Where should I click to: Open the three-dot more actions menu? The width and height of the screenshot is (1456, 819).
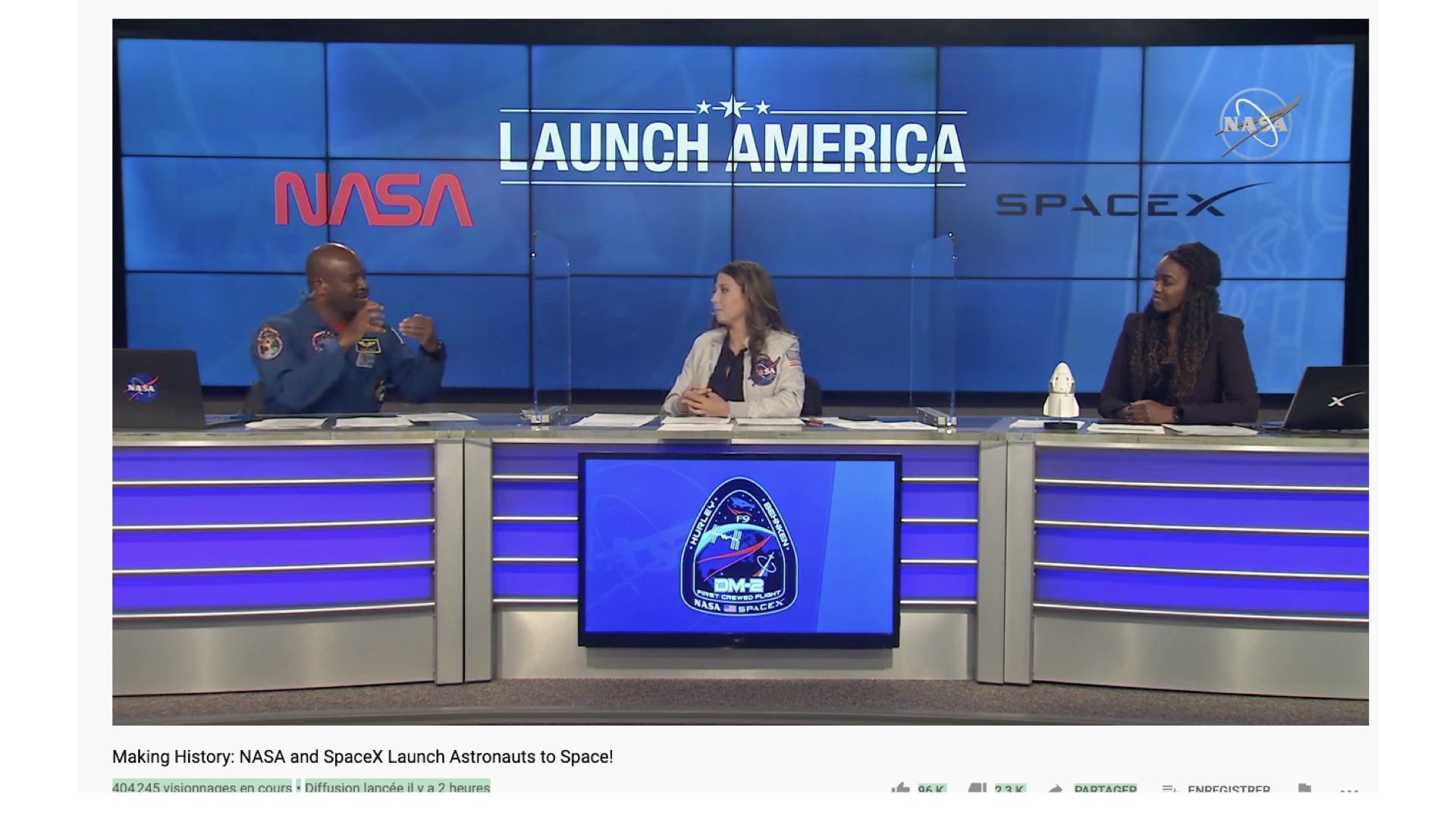coord(1348,789)
